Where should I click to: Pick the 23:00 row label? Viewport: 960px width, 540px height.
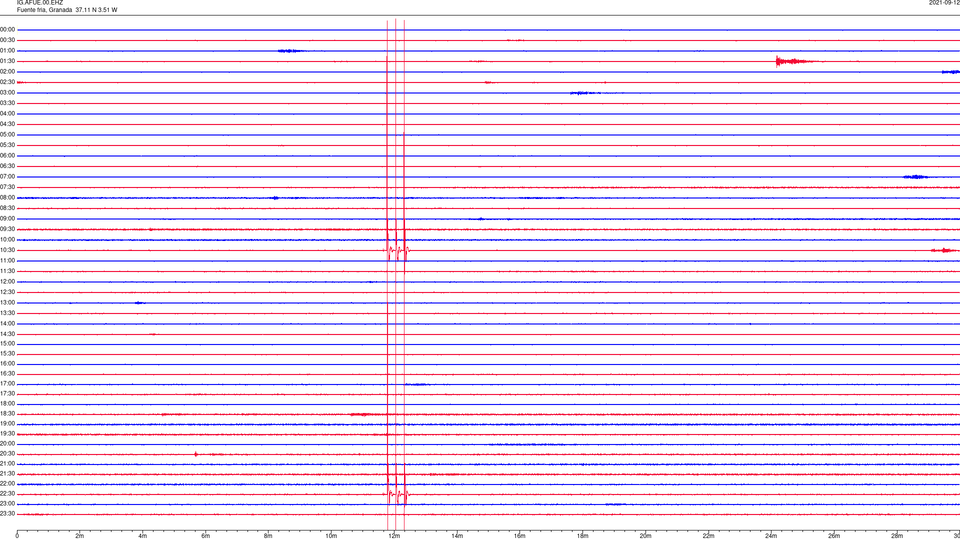tap(8, 504)
